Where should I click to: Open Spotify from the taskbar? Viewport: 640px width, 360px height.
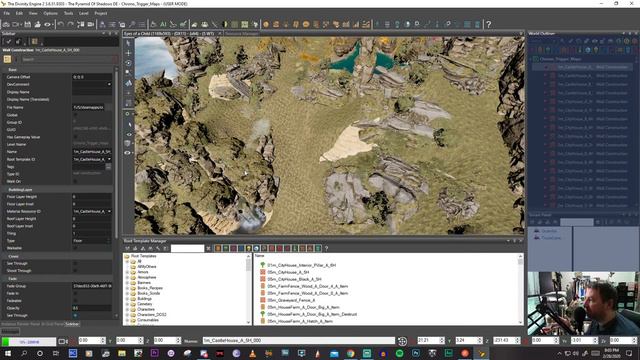point(400,353)
